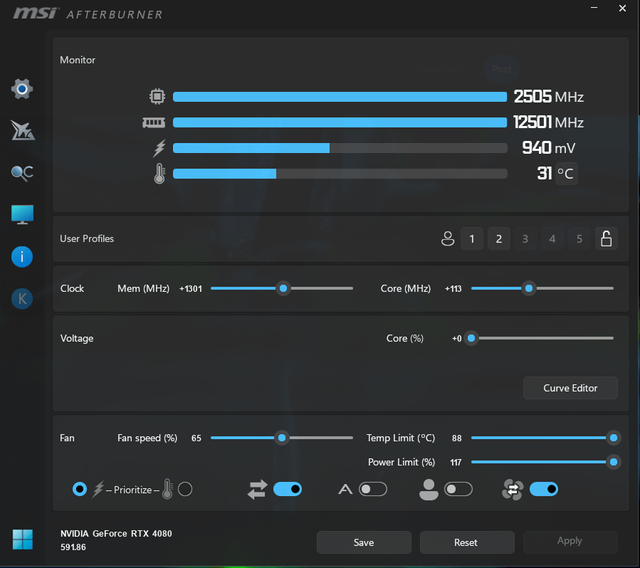Open the hardware monitor screen icon

pyautogui.click(x=22, y=214)
